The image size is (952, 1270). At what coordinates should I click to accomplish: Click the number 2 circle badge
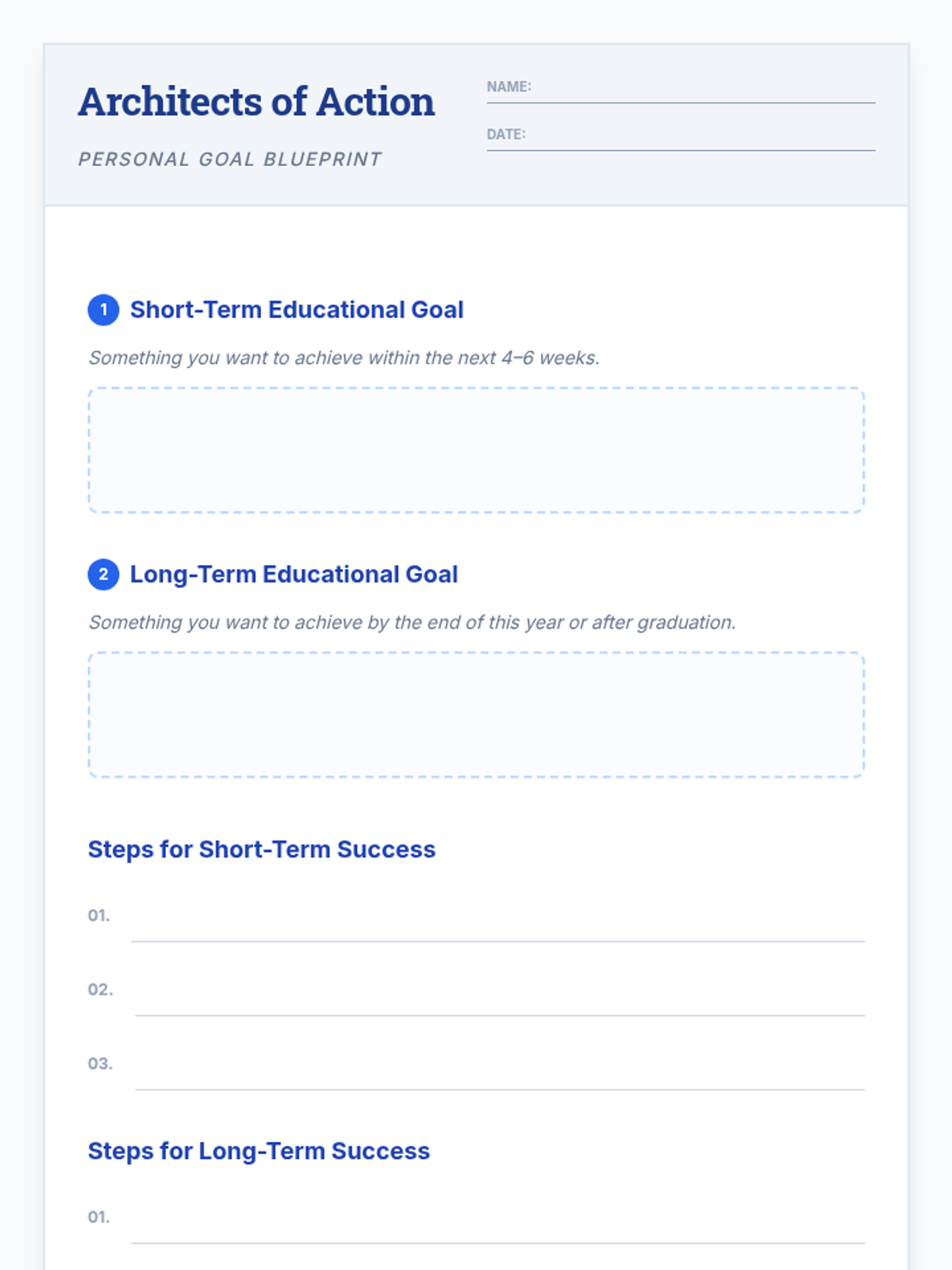[x=103, y=574]
